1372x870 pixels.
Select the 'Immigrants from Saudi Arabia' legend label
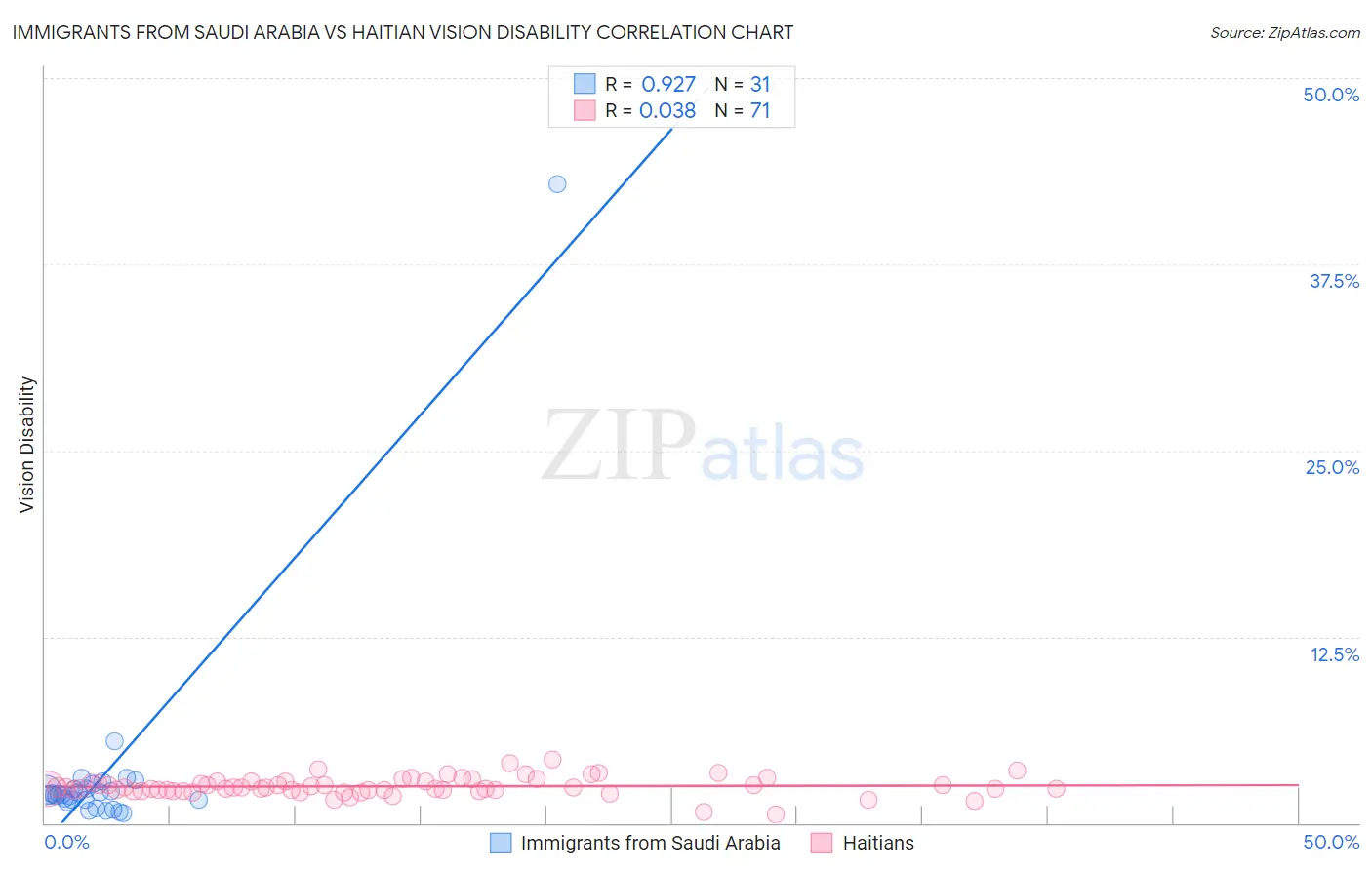pos(651,843)
